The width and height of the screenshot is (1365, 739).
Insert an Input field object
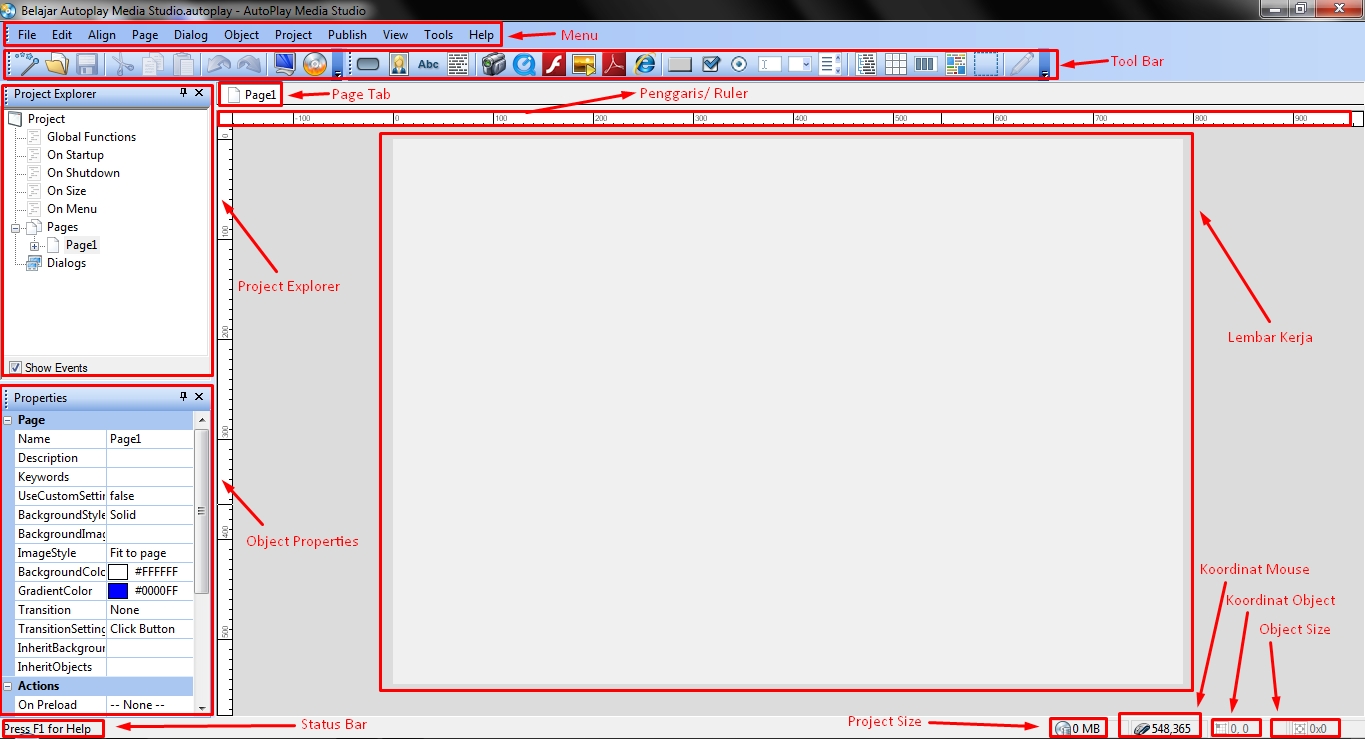point(770,64)
